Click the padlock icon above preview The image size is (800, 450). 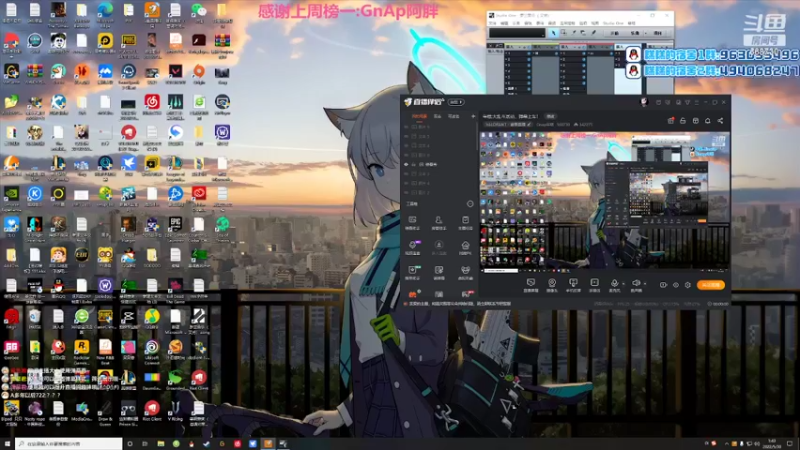(683, 121)
